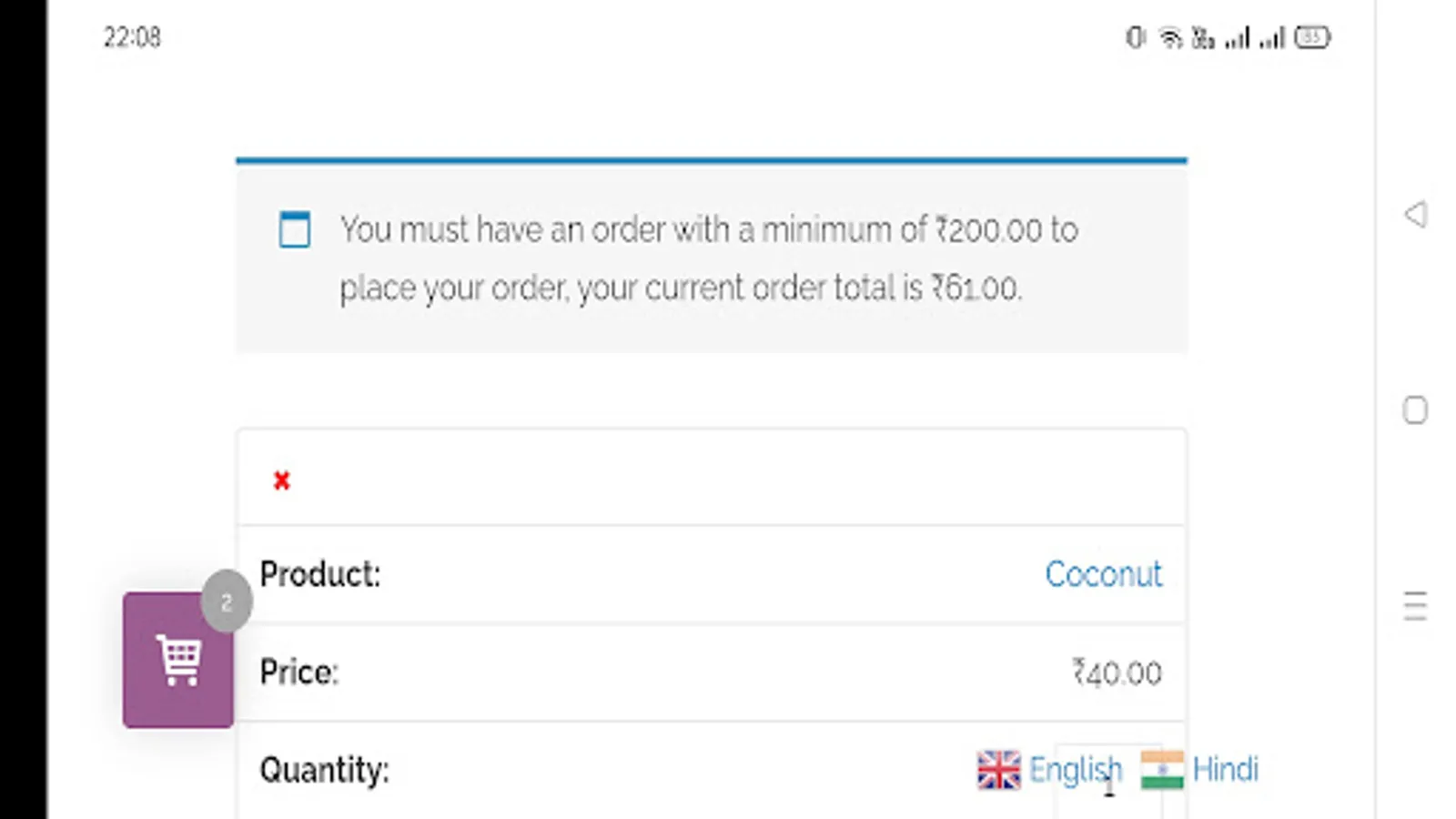Tap the 22:08 clock
The image size is (1456, 819).
[132, 37]
